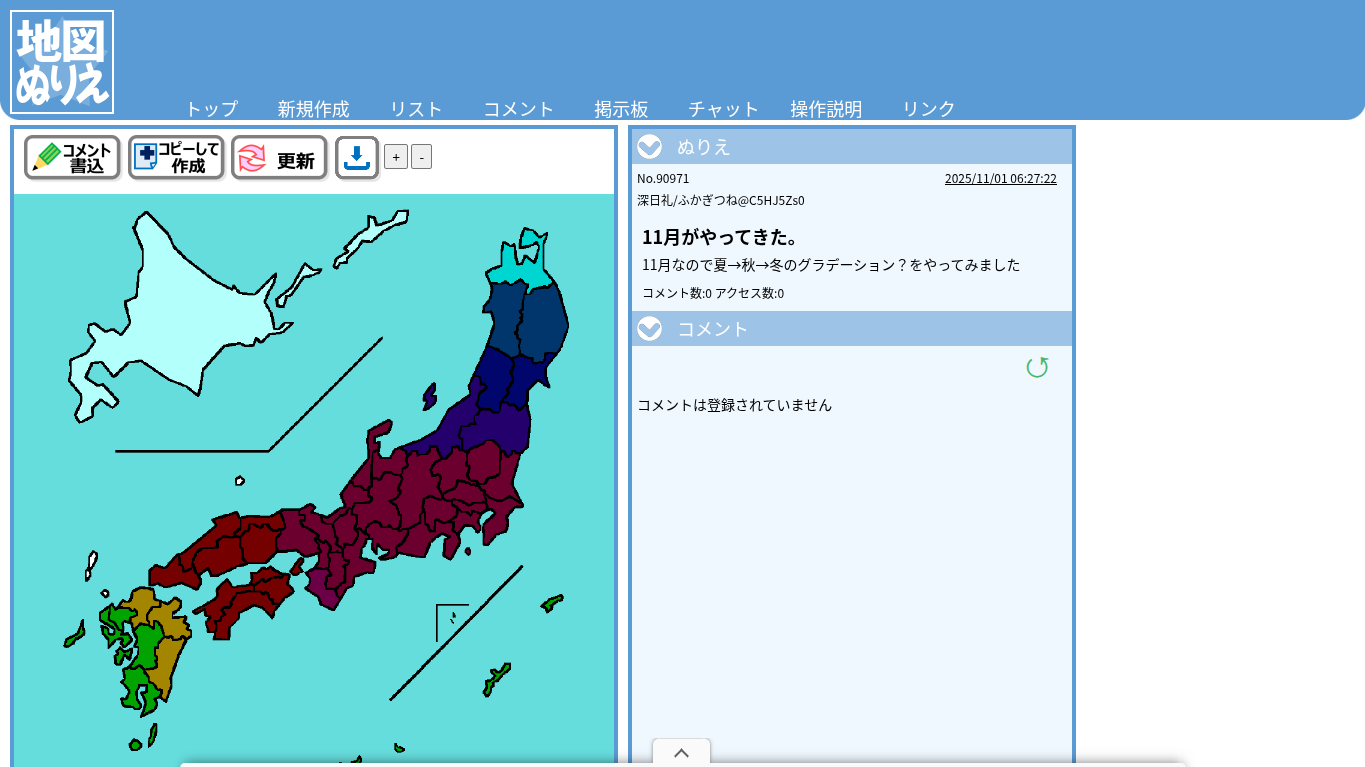1365x767 pixels.
Task: Go to the トップ menu item
Action: pyautogui.click(x=211, y=109)
